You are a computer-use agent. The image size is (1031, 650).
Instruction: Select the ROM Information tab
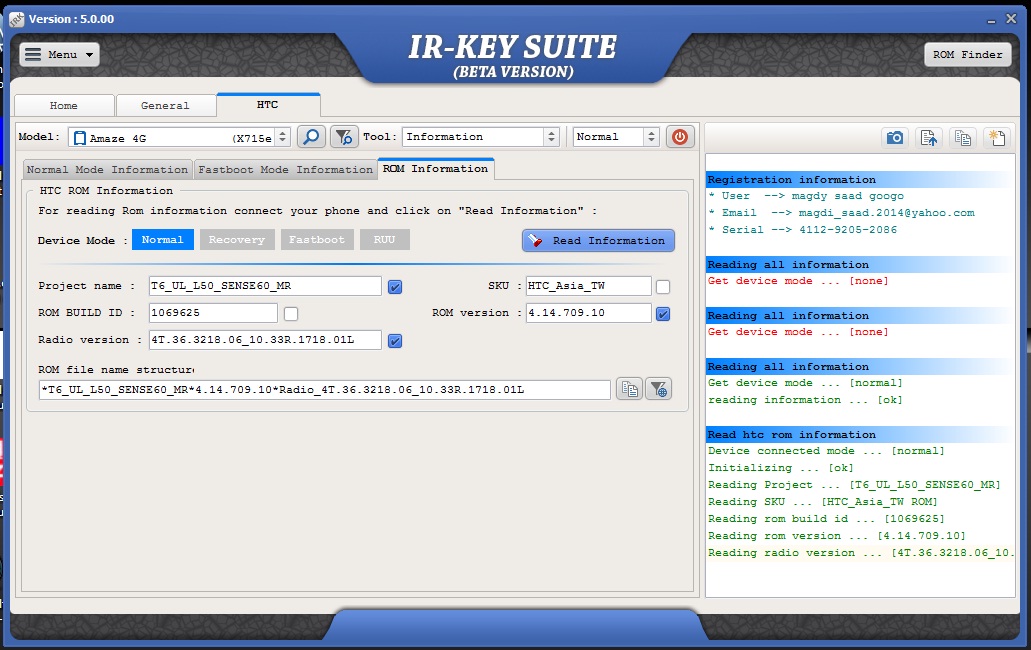coord(435,169)
